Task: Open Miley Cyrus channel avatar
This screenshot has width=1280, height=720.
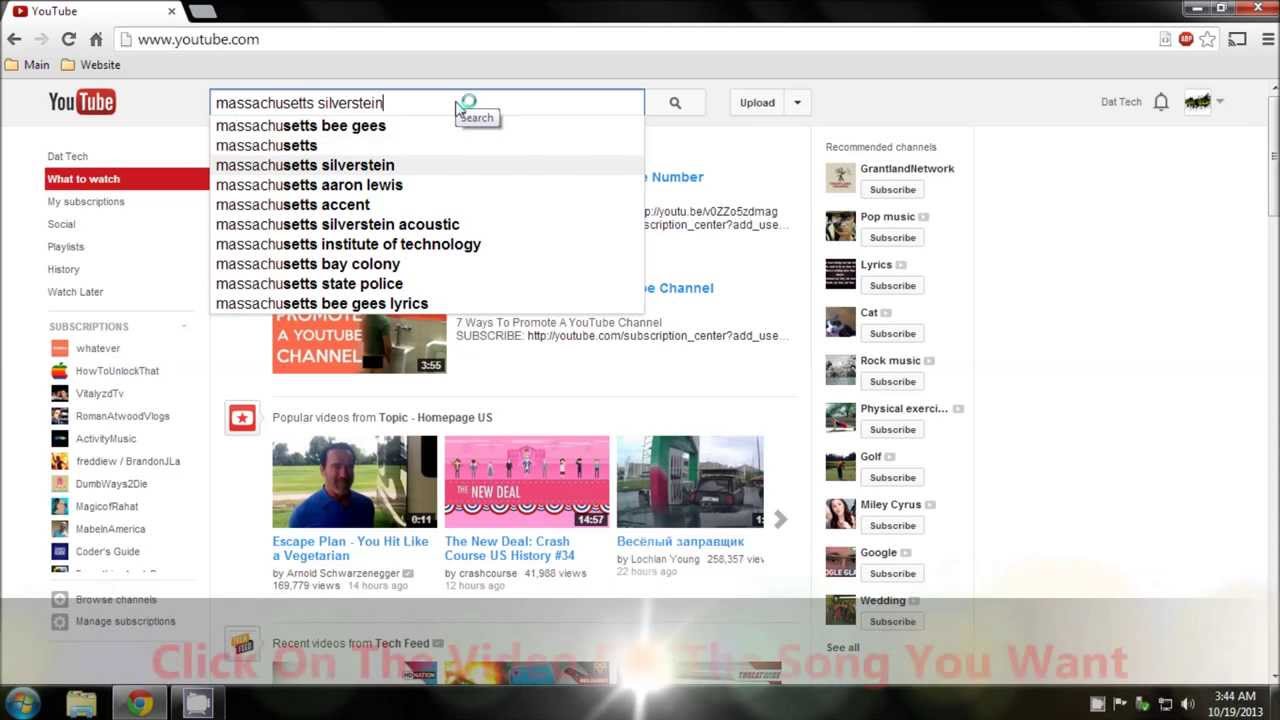Action: 840,514
